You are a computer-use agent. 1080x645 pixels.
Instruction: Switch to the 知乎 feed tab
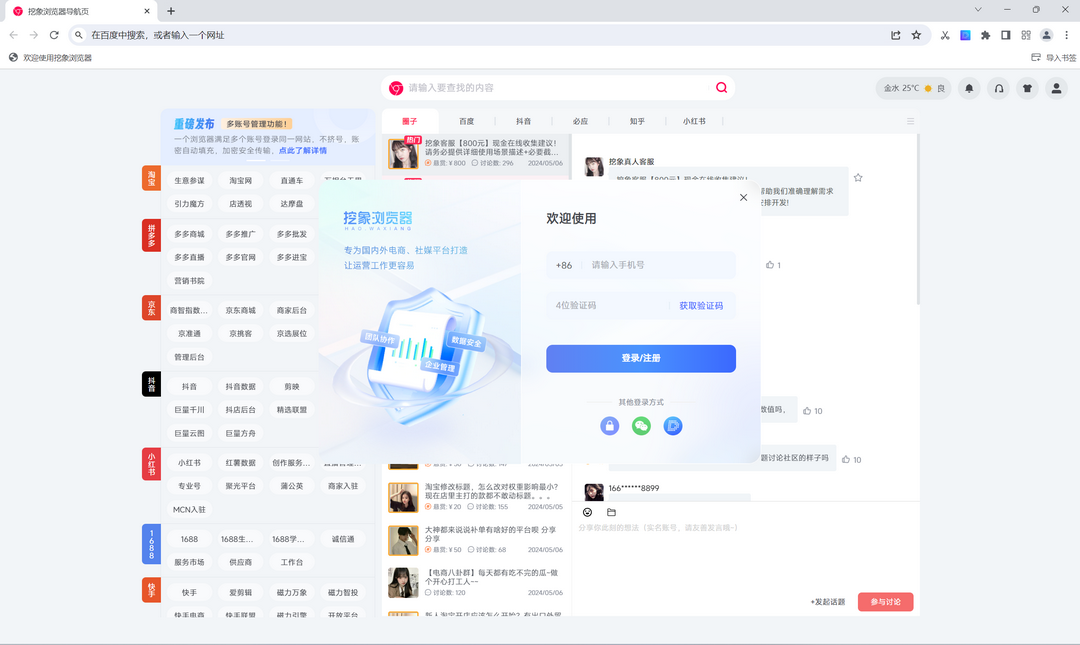(x=637, y=120)
